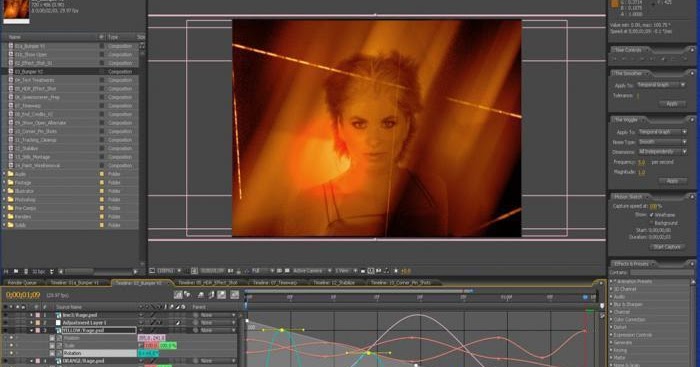The width and height of the screenshot is (700, 367).
Task: Click the new folder icon in Project panel
Action: pos(16,271)
